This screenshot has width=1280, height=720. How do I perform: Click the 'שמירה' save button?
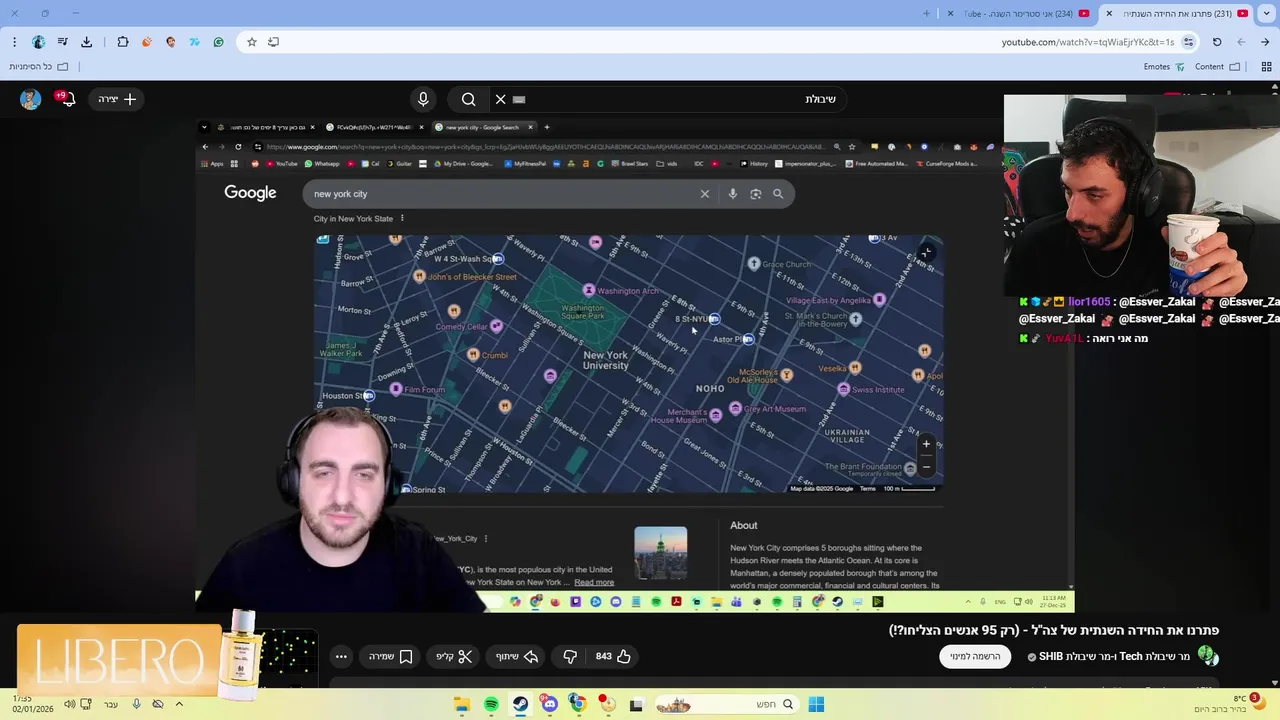[x=391, y=656]
